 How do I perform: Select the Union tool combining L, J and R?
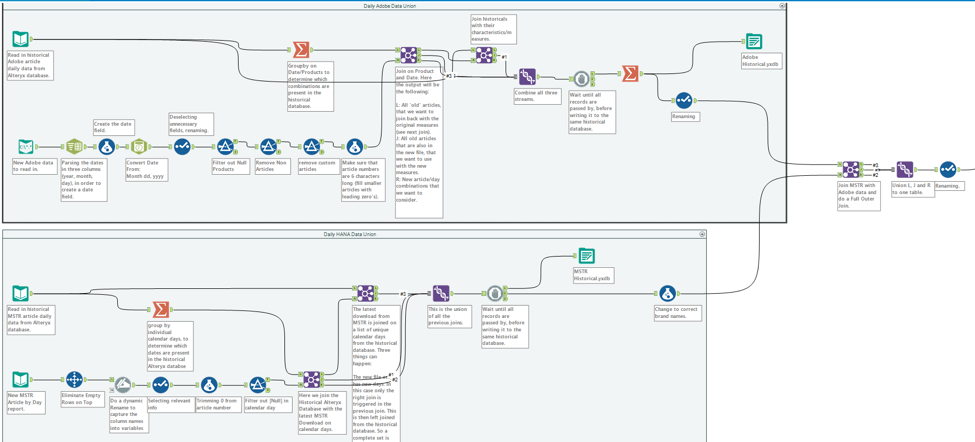point(904,168)
